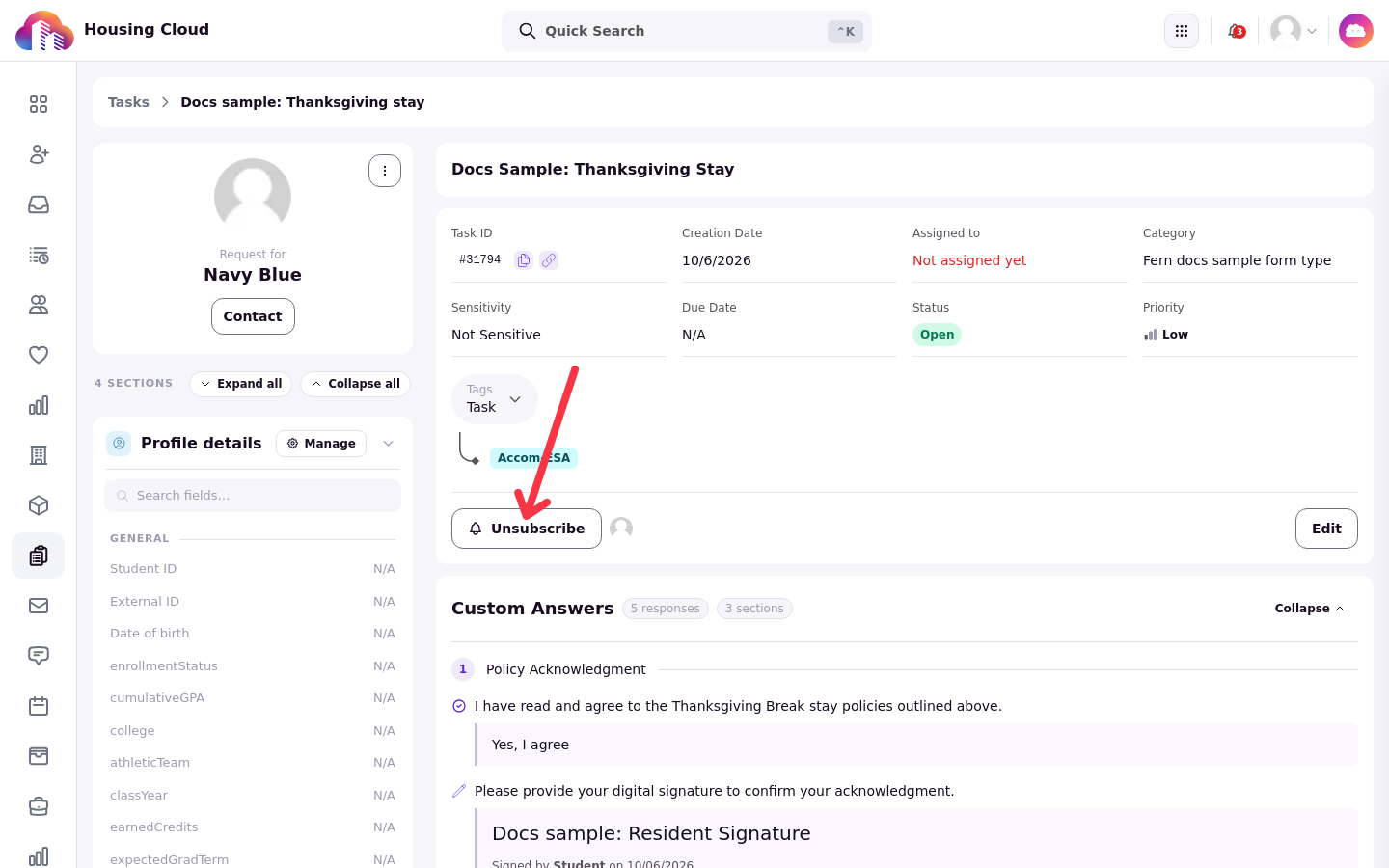Open the chat bubble sidebar icon
This screenshot has height=868, width=1389.
(39, 656)
